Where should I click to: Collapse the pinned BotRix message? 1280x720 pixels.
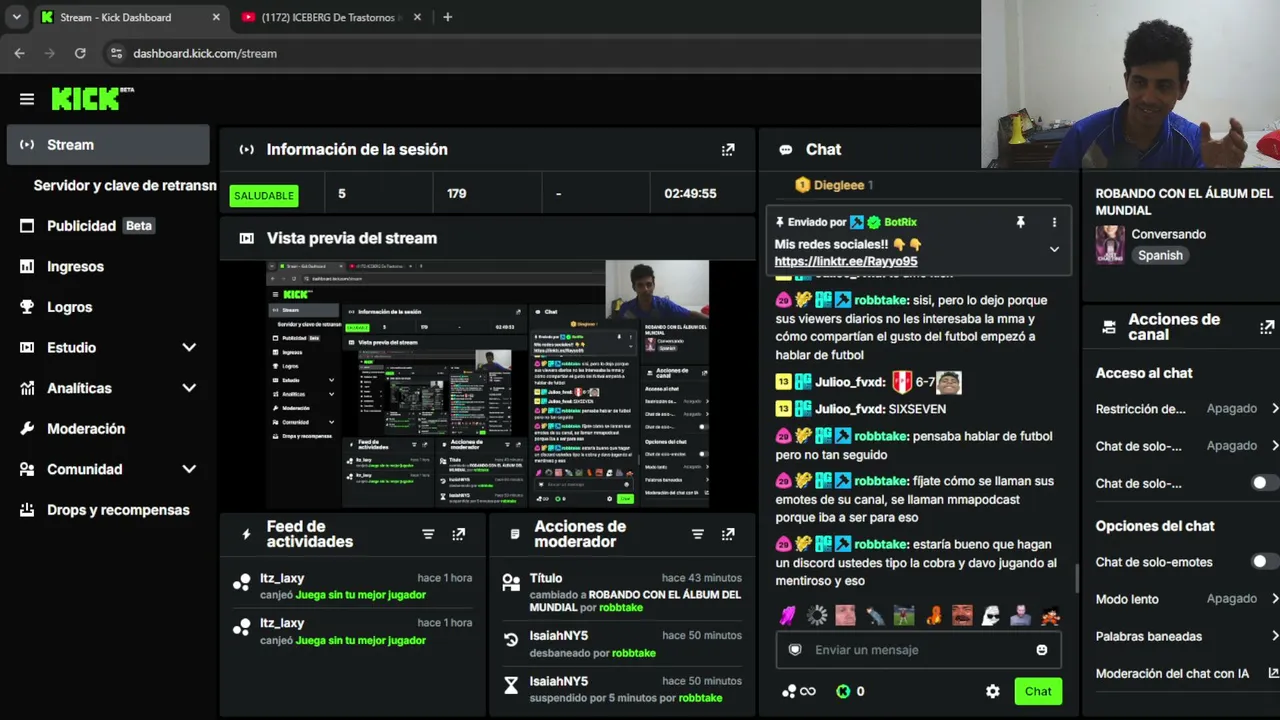[1054, 249]
